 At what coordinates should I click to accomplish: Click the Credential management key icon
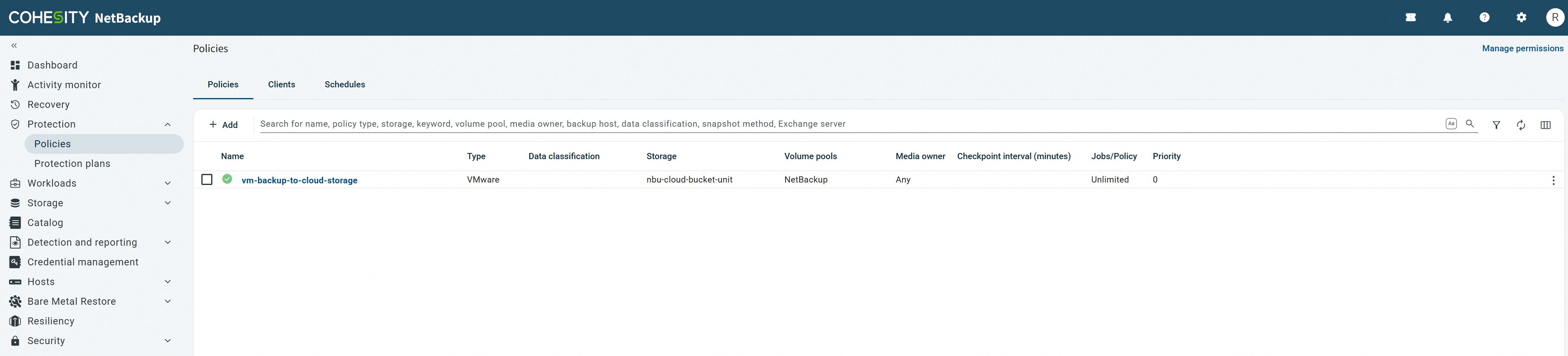15,262
